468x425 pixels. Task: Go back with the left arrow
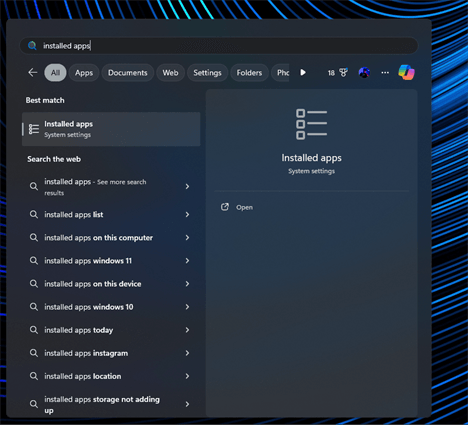pos(33,73)
